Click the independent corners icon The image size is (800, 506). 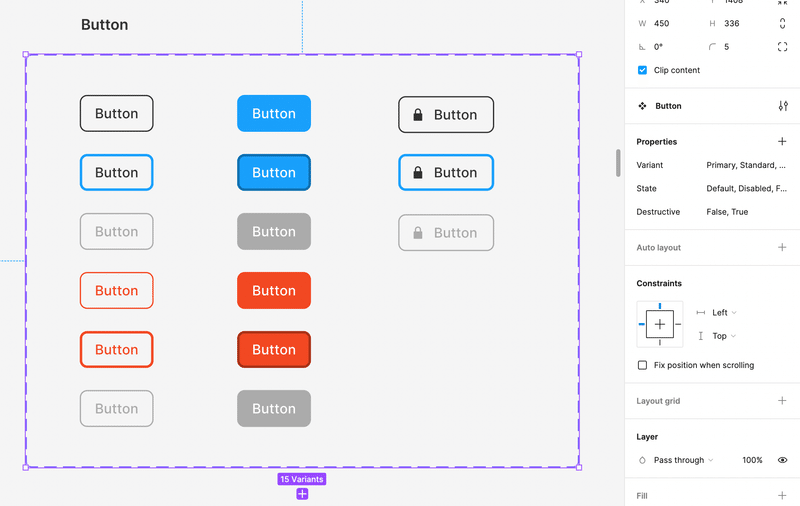coord(782,46)
